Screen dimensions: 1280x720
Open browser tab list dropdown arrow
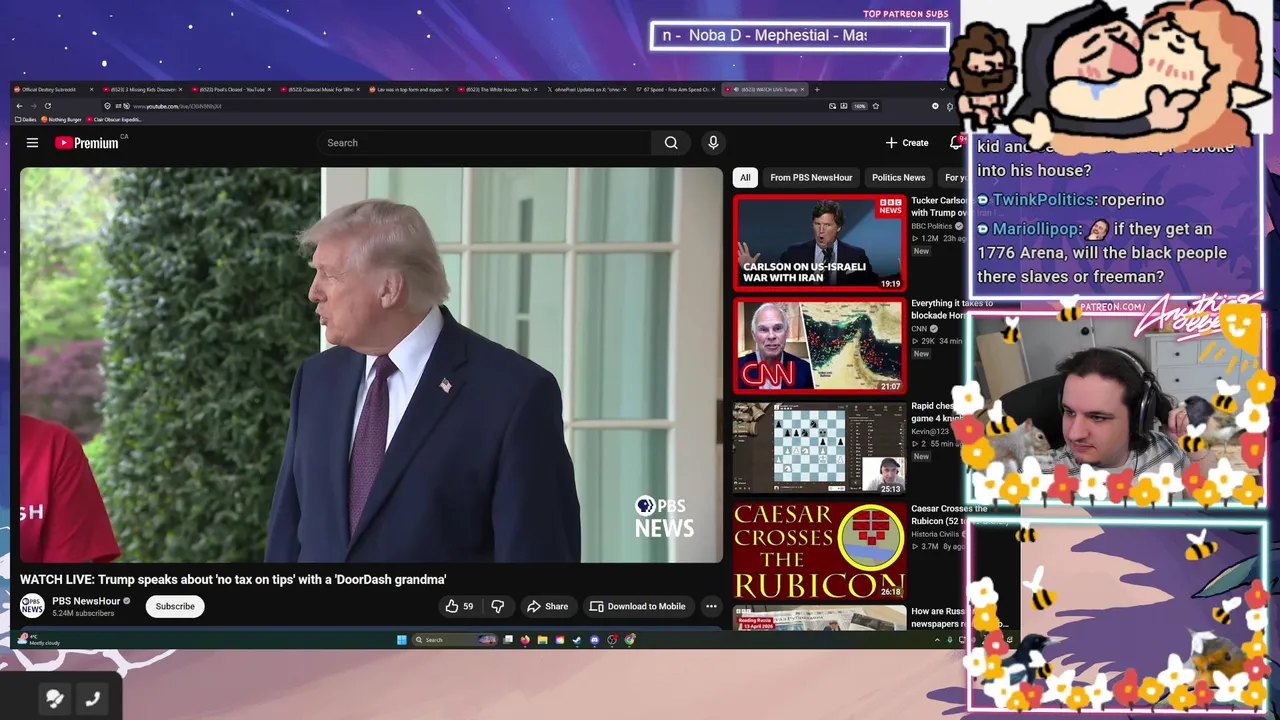[942, 89]
